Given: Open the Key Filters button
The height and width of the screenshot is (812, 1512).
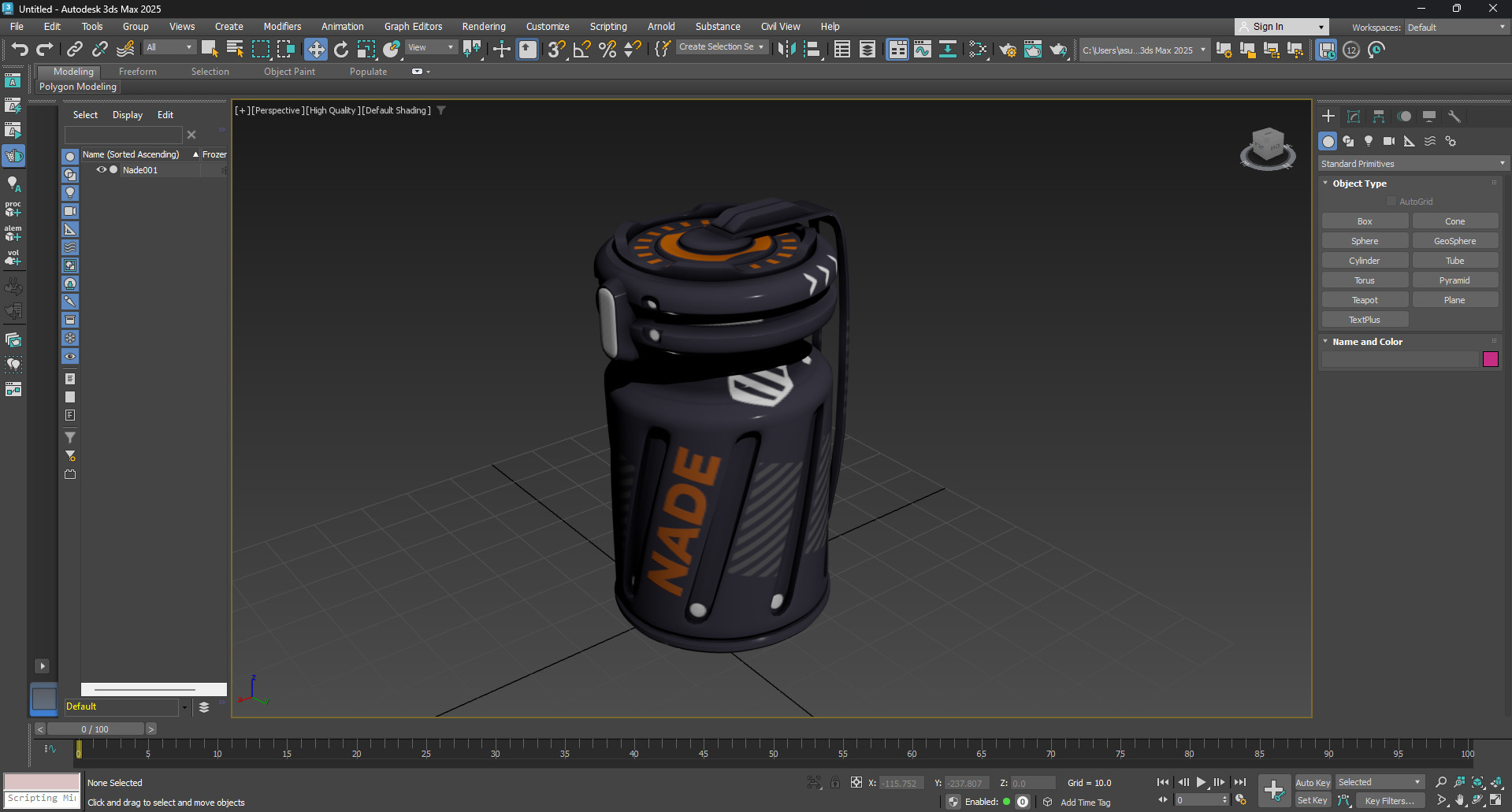Looking at the screenshot, I should click(x=1390, y=800).
